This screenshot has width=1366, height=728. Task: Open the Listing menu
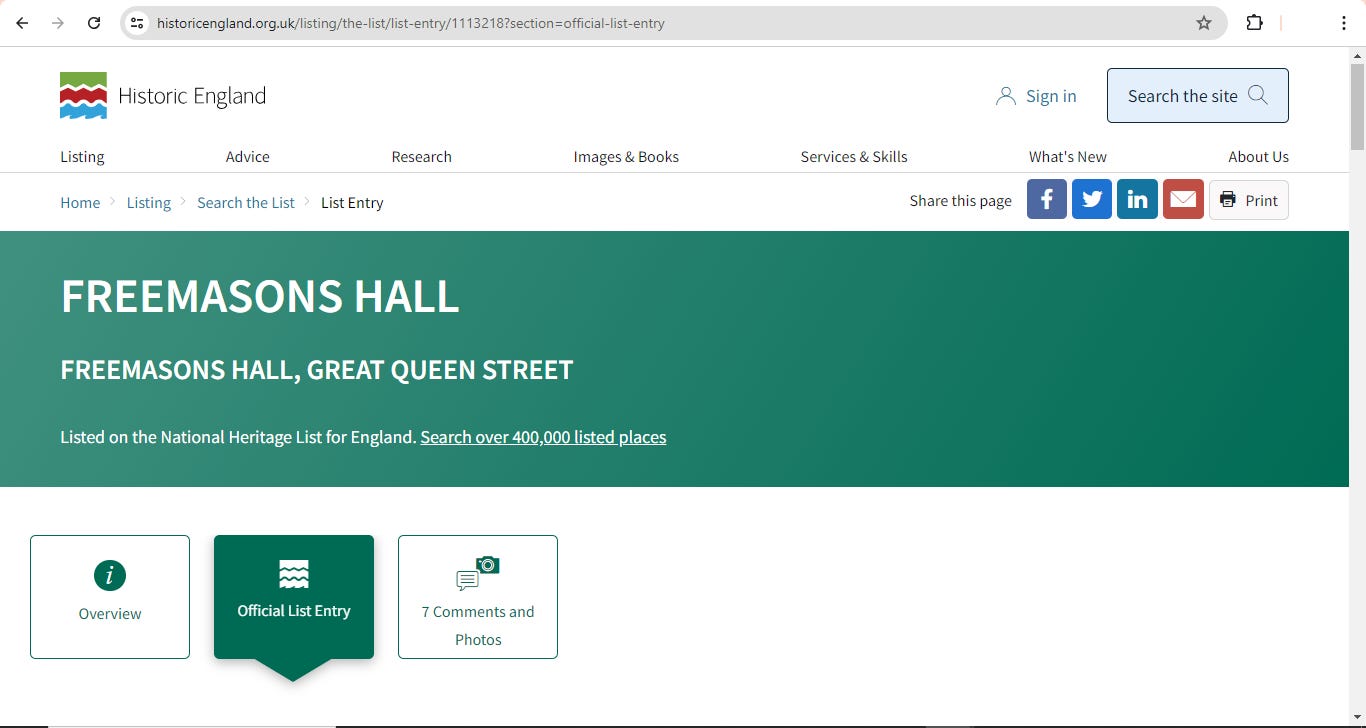[82, 157]
